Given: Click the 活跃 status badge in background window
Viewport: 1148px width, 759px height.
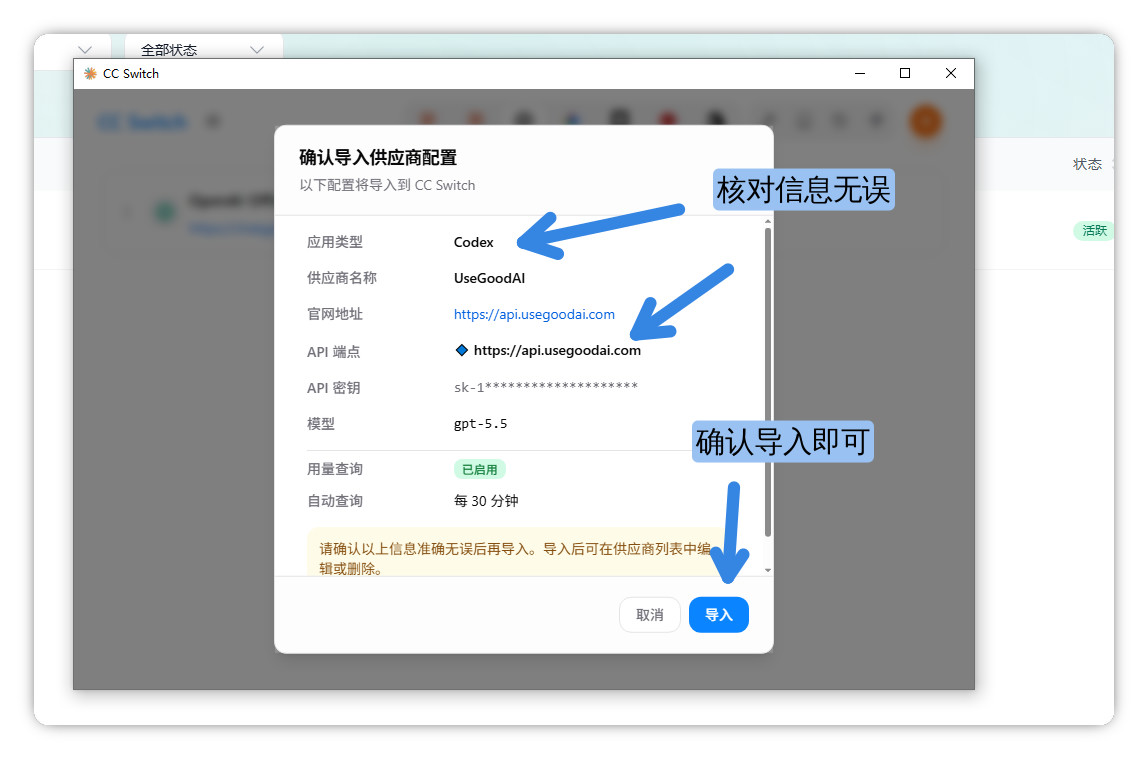Looking at the screenshot, I should tap(1093, 231).
